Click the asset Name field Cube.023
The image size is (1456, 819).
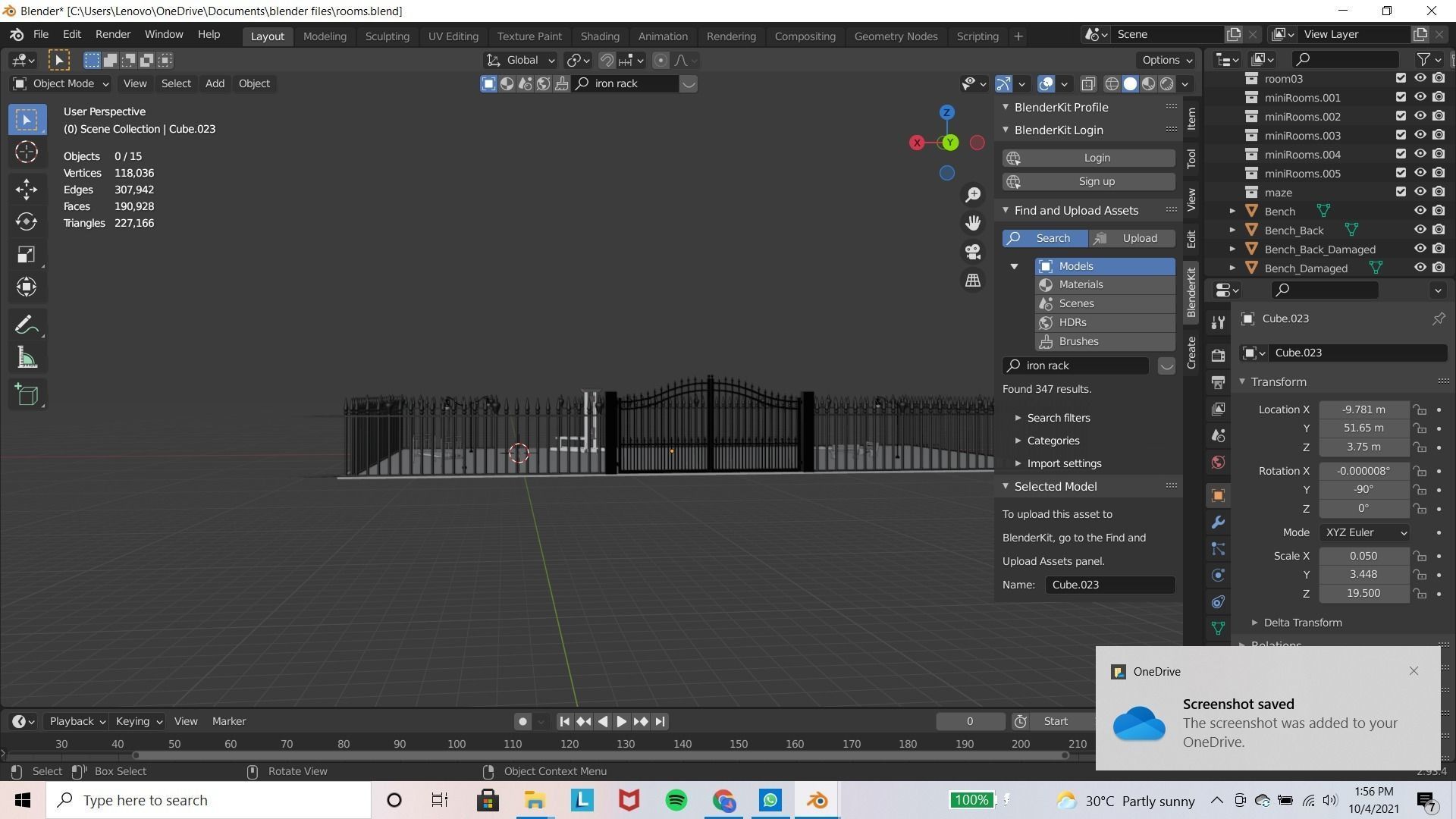point(1110,585)
